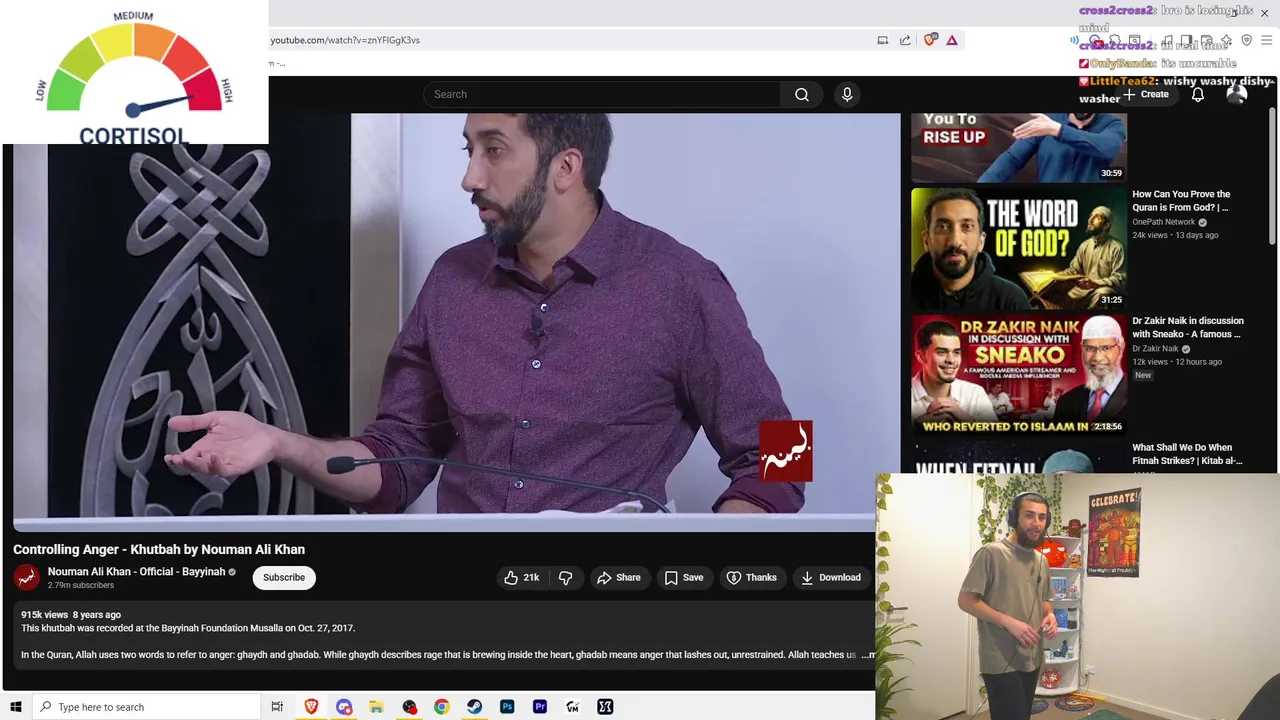Click the browser address bar URL
The width and height of the screenshot is (1280, 720).
(345, 40)
